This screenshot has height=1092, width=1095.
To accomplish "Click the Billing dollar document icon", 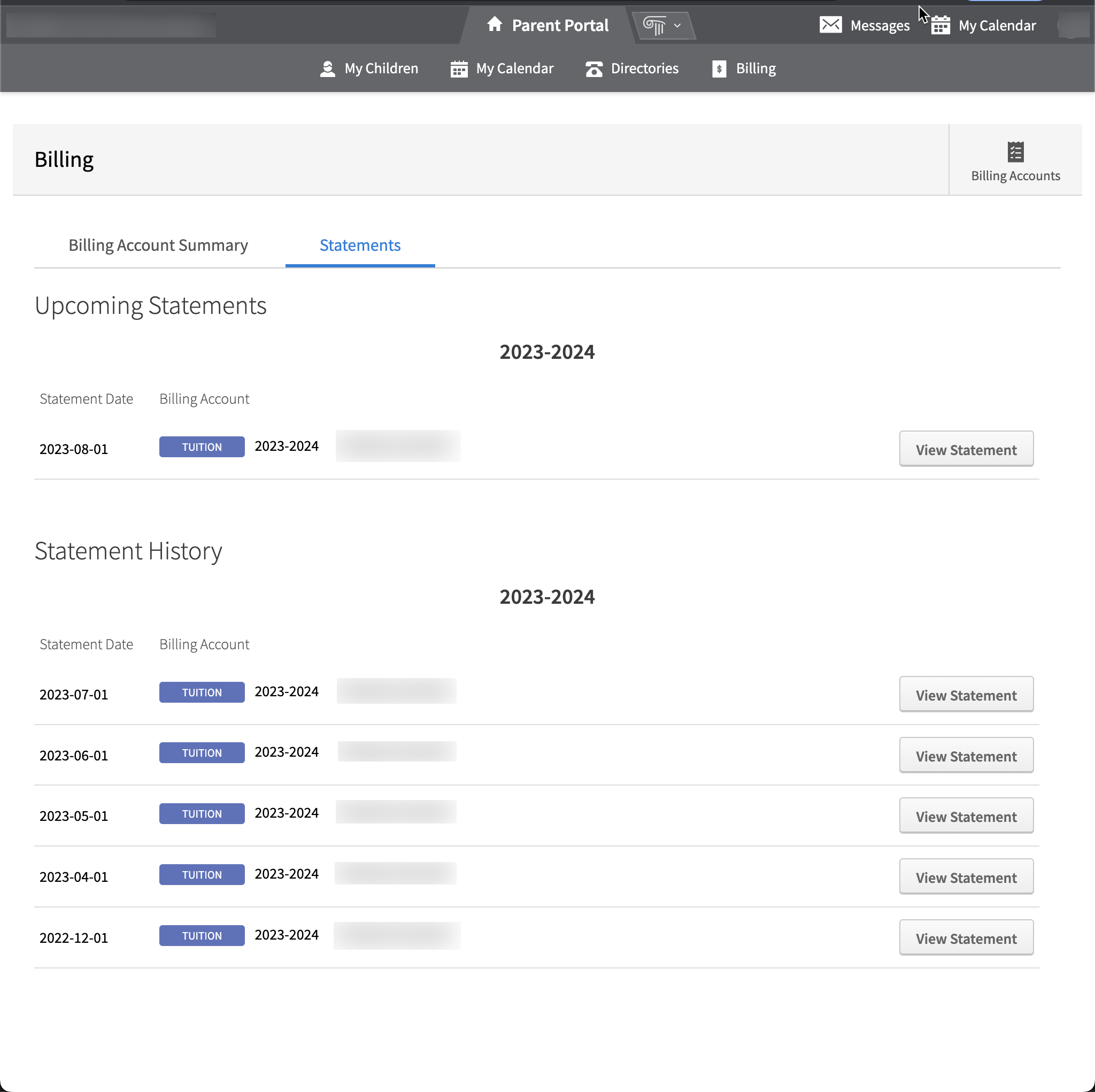I will coord(719,68).
